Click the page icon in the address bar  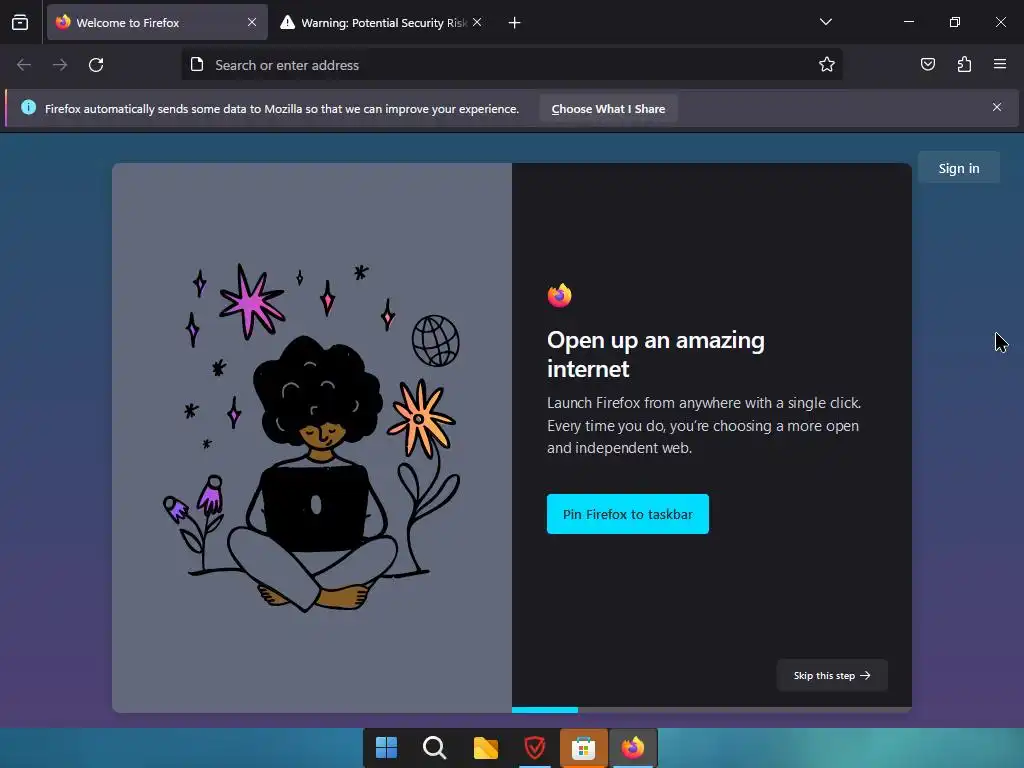(197, 64)
